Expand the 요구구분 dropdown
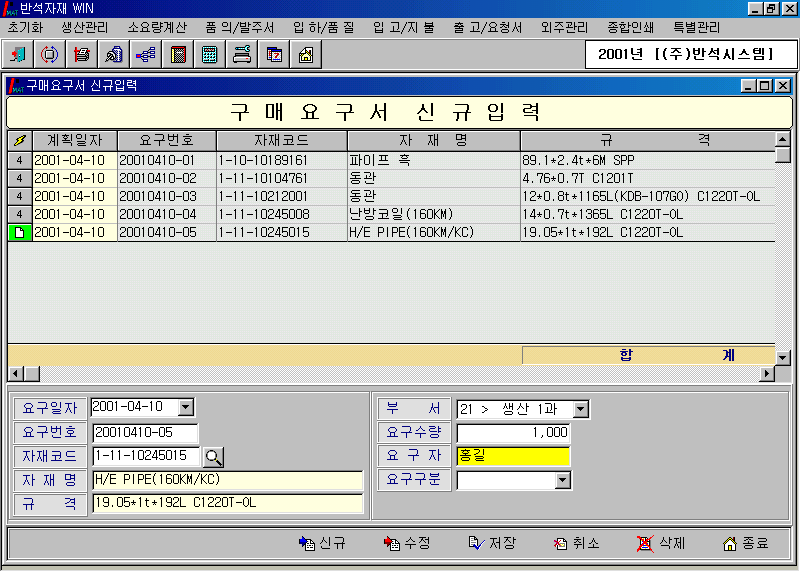The width and height of the screenshot is (800, 572). [x=562, y=481]
